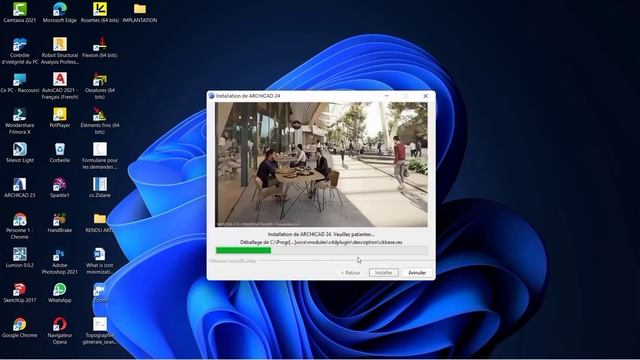This screenshot has width=640, height=360.
Task: Click the 'Veuillez patienter' installation status text
Action: [321, 234]
